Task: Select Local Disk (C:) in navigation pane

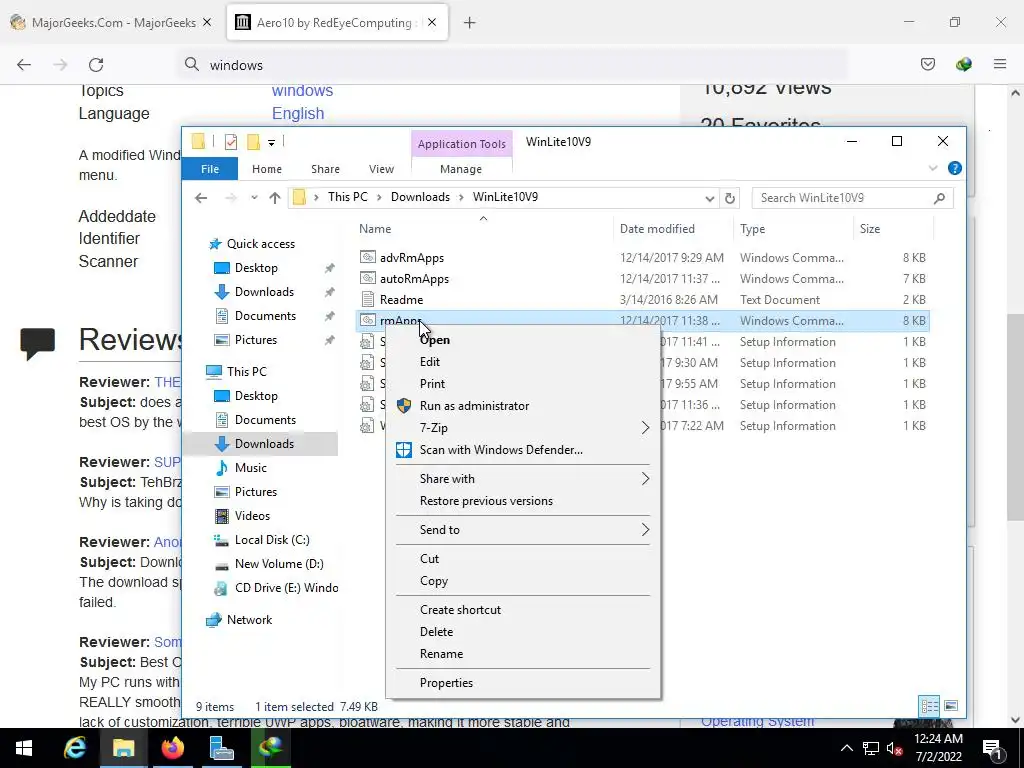Action: pos(272,540)
